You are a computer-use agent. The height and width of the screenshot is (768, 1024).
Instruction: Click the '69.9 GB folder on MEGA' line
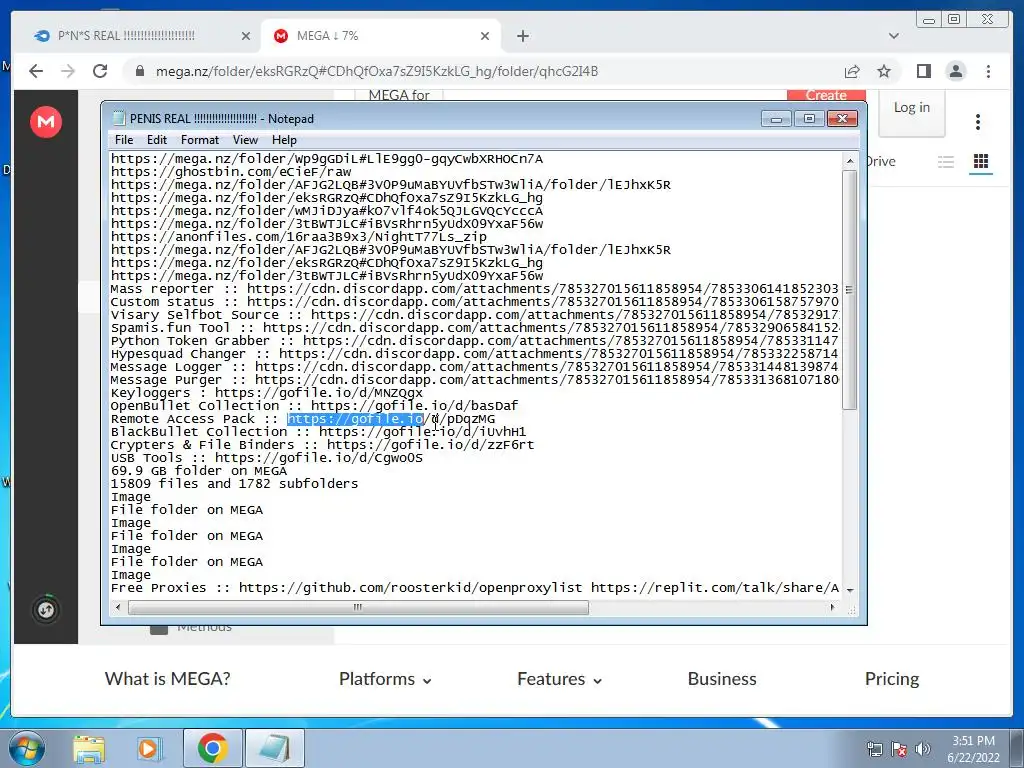[199, 471]
